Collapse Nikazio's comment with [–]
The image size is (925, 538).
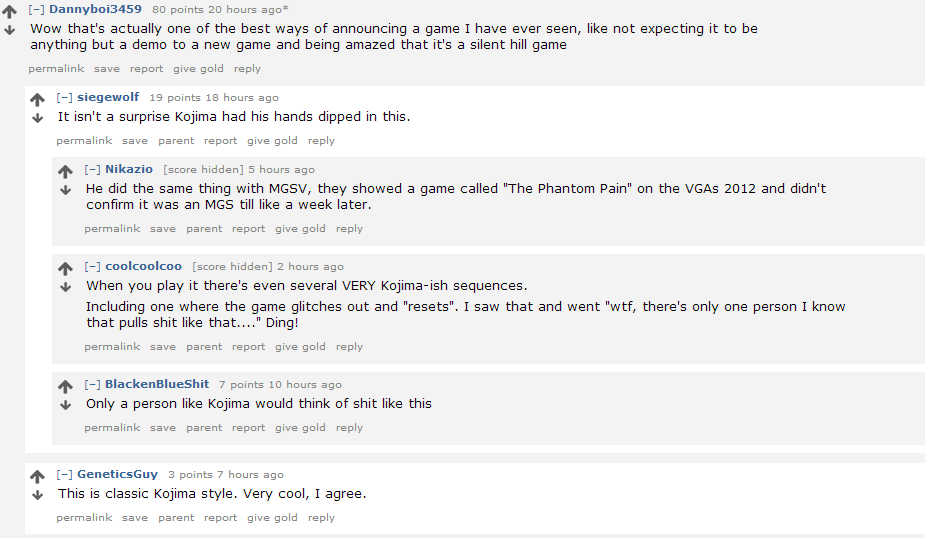[93, 169]
